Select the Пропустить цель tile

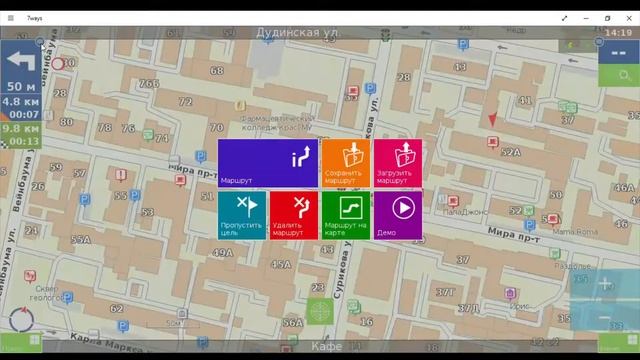tap(242, 216)
